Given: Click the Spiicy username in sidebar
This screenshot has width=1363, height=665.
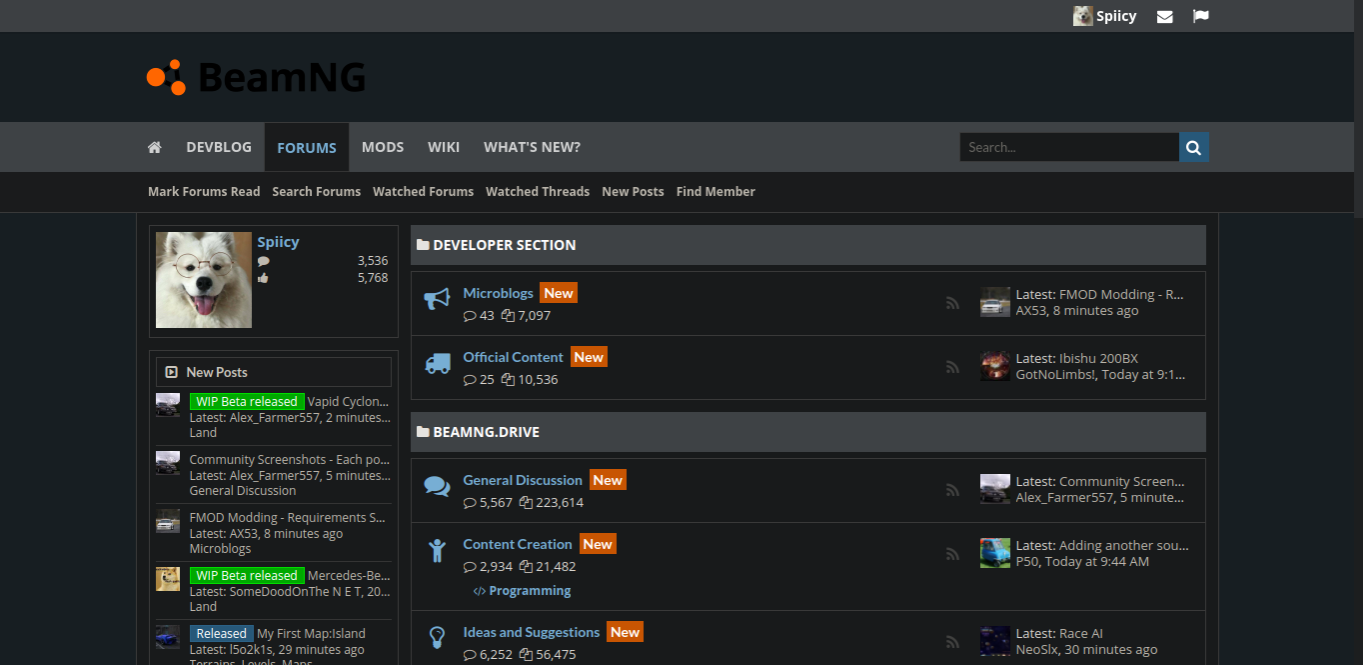Looking at the screenshot, I should [278, 242].
